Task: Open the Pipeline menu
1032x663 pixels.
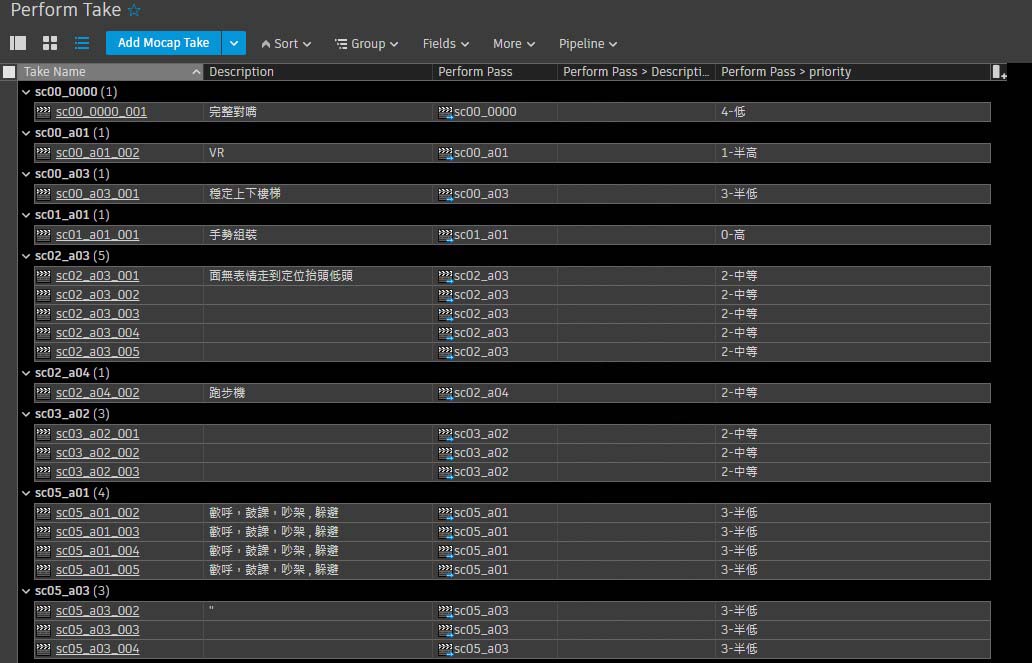Action: [x=587, y=44]
